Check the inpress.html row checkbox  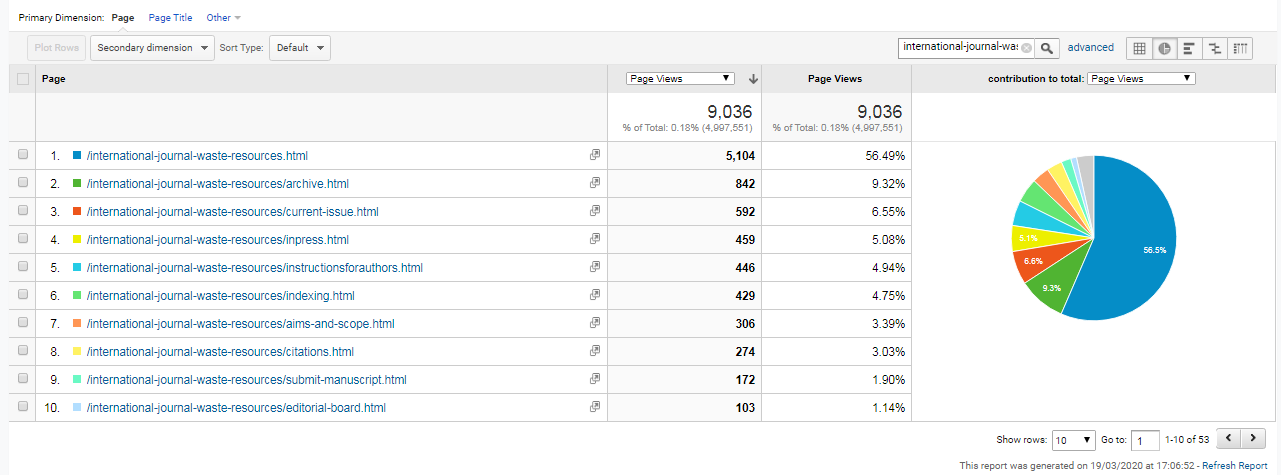coord(23,239)
